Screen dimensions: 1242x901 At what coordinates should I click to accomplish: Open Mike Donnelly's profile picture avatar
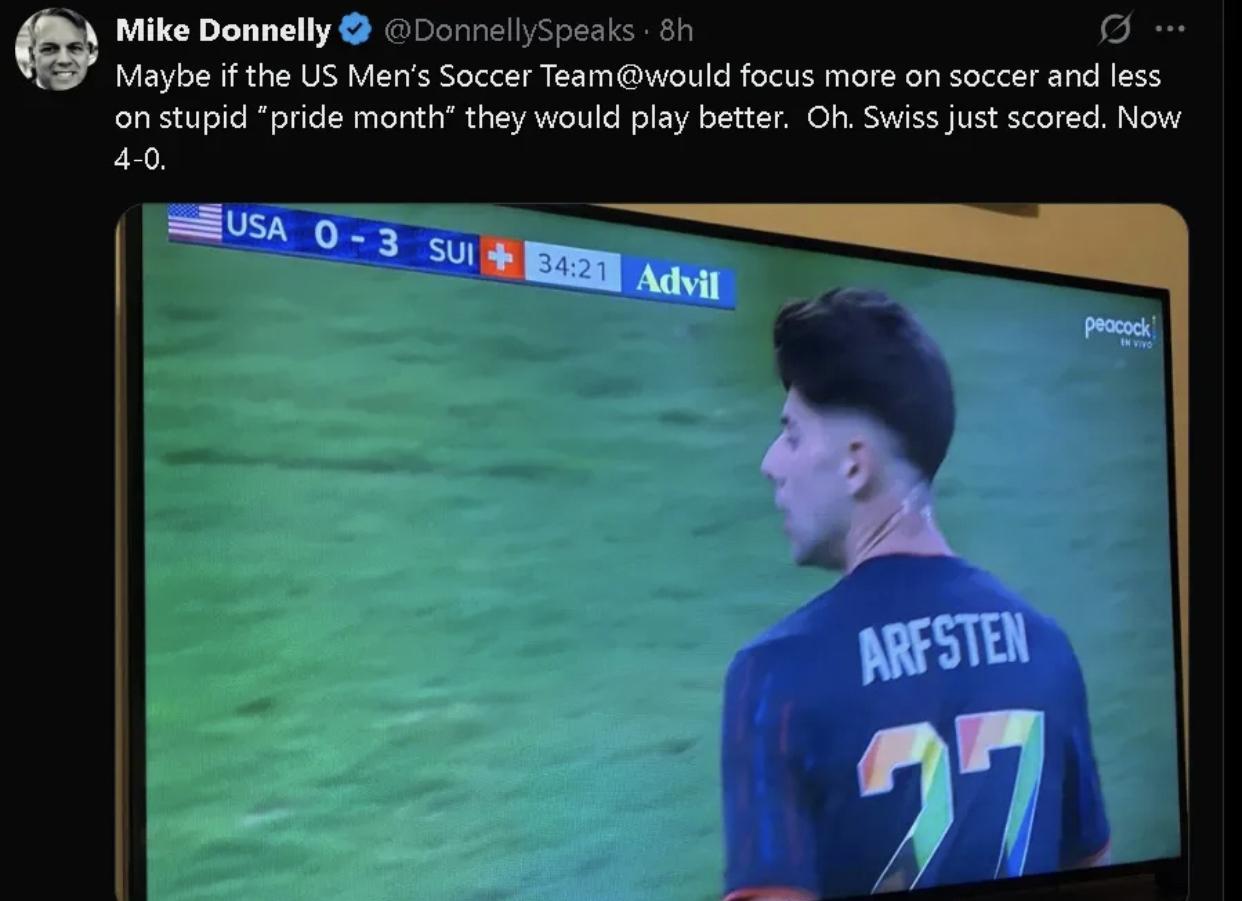(x=57, y=49)
